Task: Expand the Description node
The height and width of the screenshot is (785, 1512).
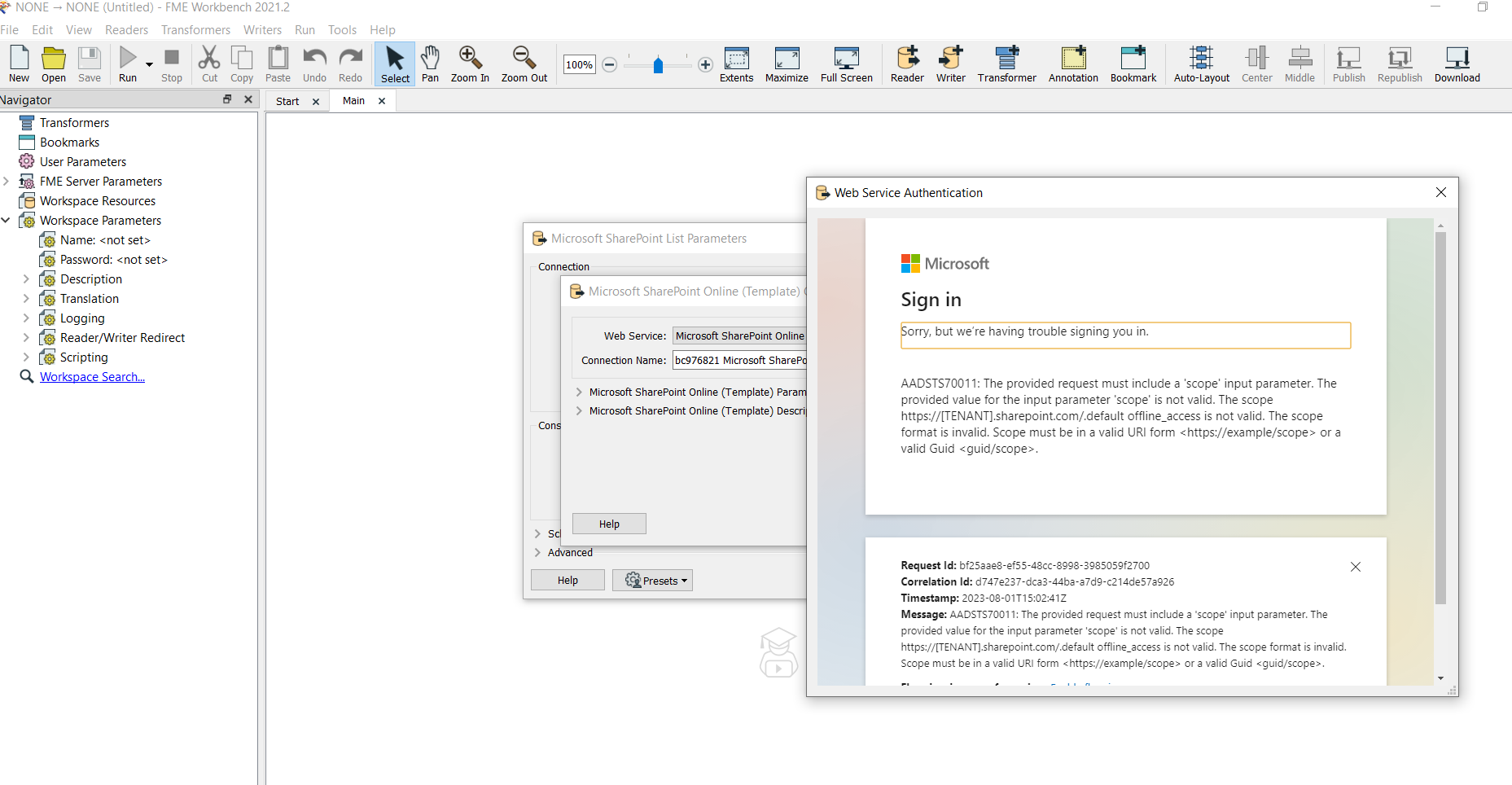Action: [26, 279]
